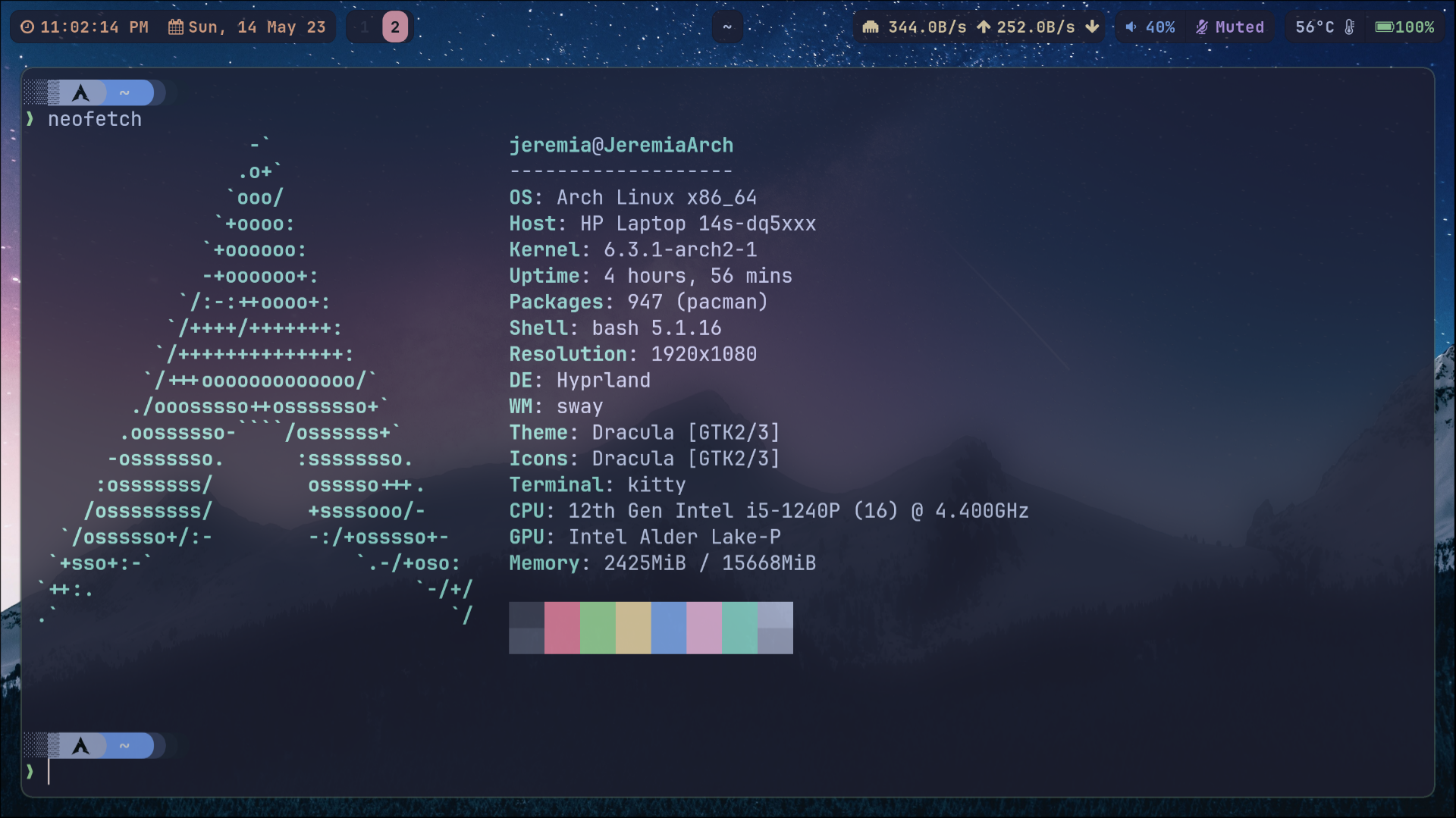Screen dimensions: 1456x818
Task: Click the Arch logo in the upper prompt
Action: pyautogui.click(x=80, y=92)
